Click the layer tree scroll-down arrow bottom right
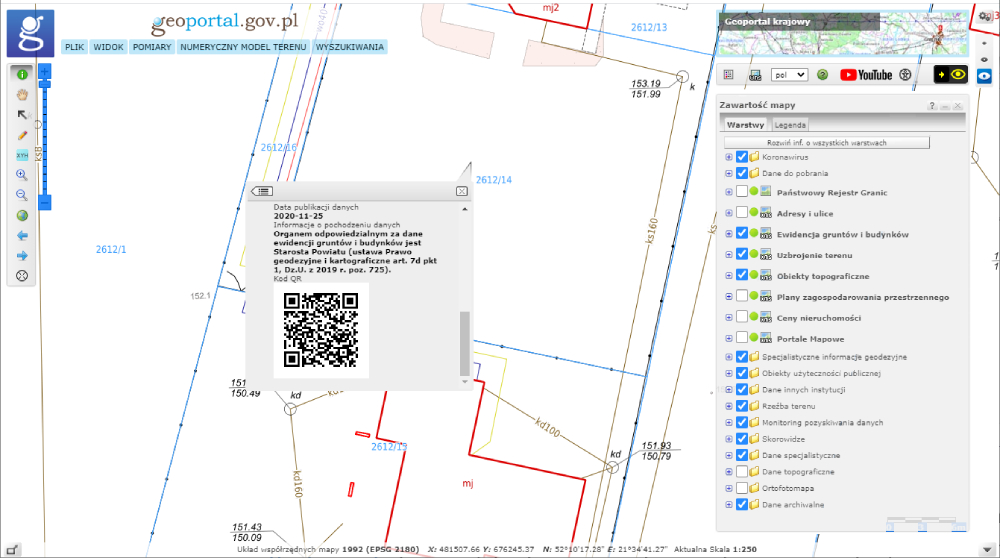The width and height of the screenshot is (1000, 558). [987, 550]
